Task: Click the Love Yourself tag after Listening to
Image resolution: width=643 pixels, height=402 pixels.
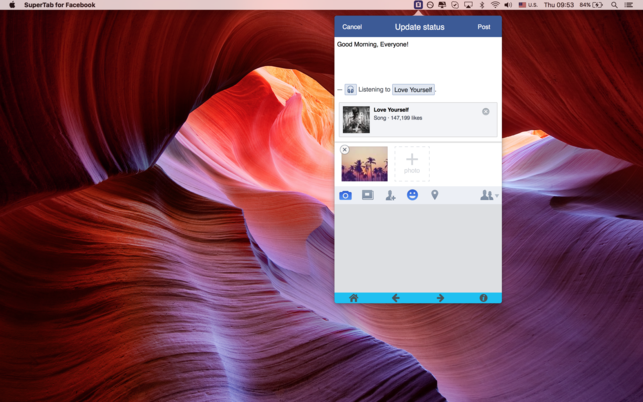Action: click(413, 89)
